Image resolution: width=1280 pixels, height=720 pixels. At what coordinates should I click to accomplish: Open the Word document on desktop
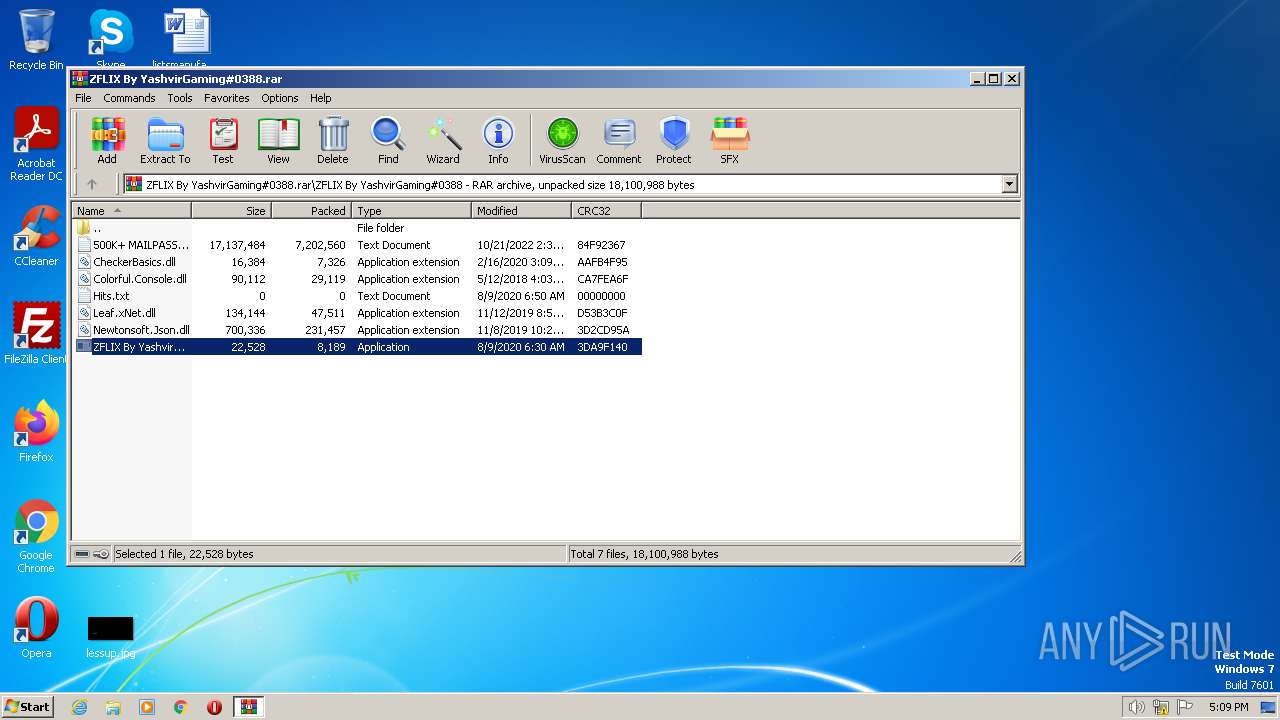(186, 38)
